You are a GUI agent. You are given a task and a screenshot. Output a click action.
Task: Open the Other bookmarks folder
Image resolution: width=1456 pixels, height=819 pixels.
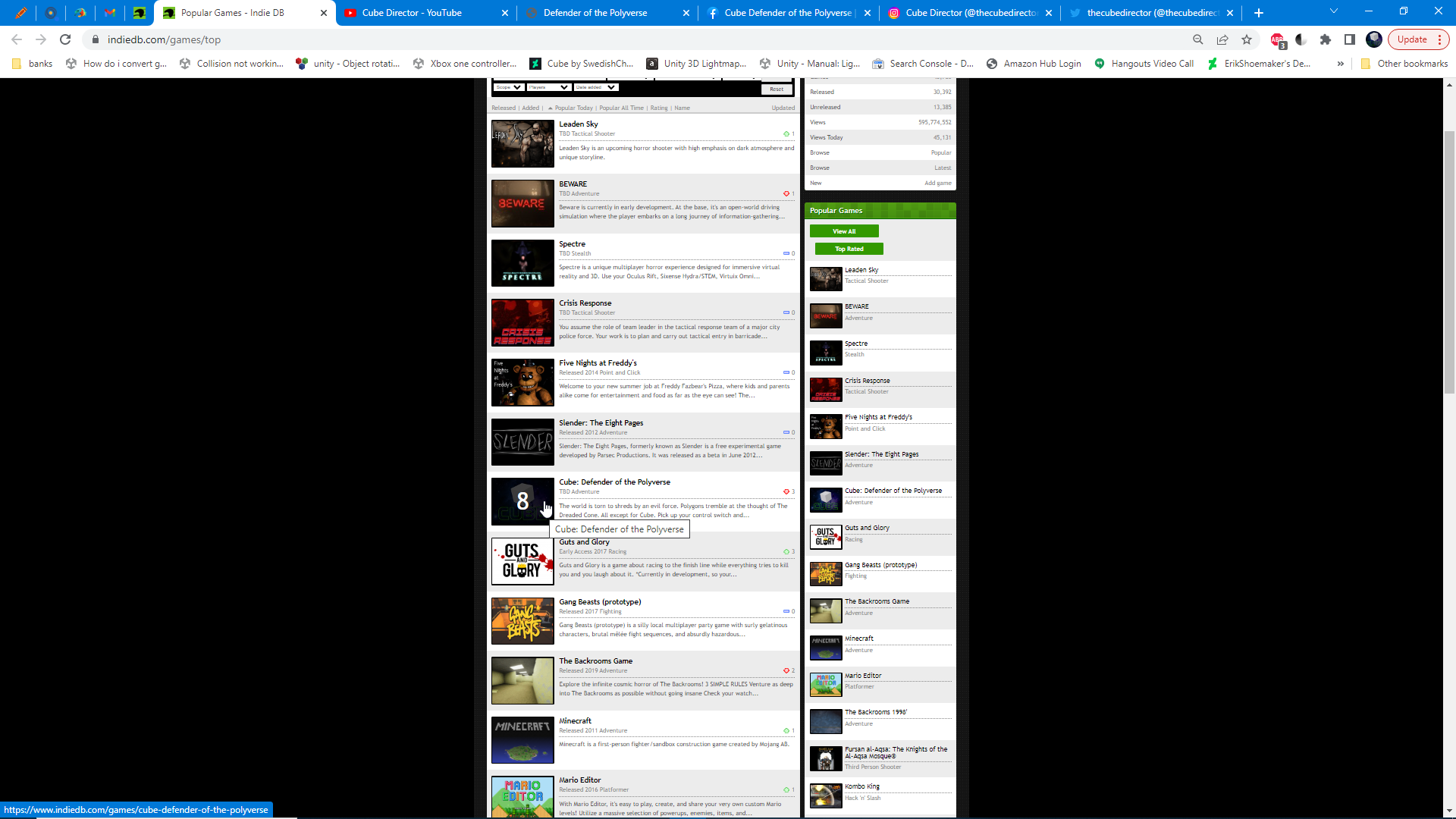pos(1404,64)
